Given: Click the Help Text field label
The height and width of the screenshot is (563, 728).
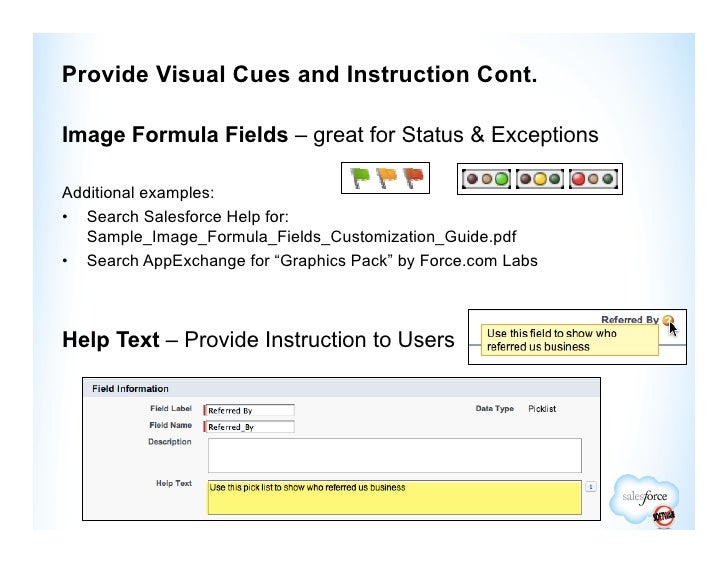Looking at the screenshot, I should pos(174,483).
